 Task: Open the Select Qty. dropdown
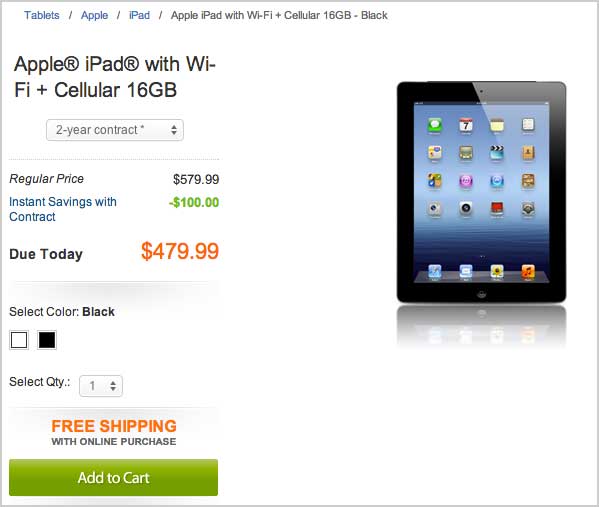click(x=101, y=386)
